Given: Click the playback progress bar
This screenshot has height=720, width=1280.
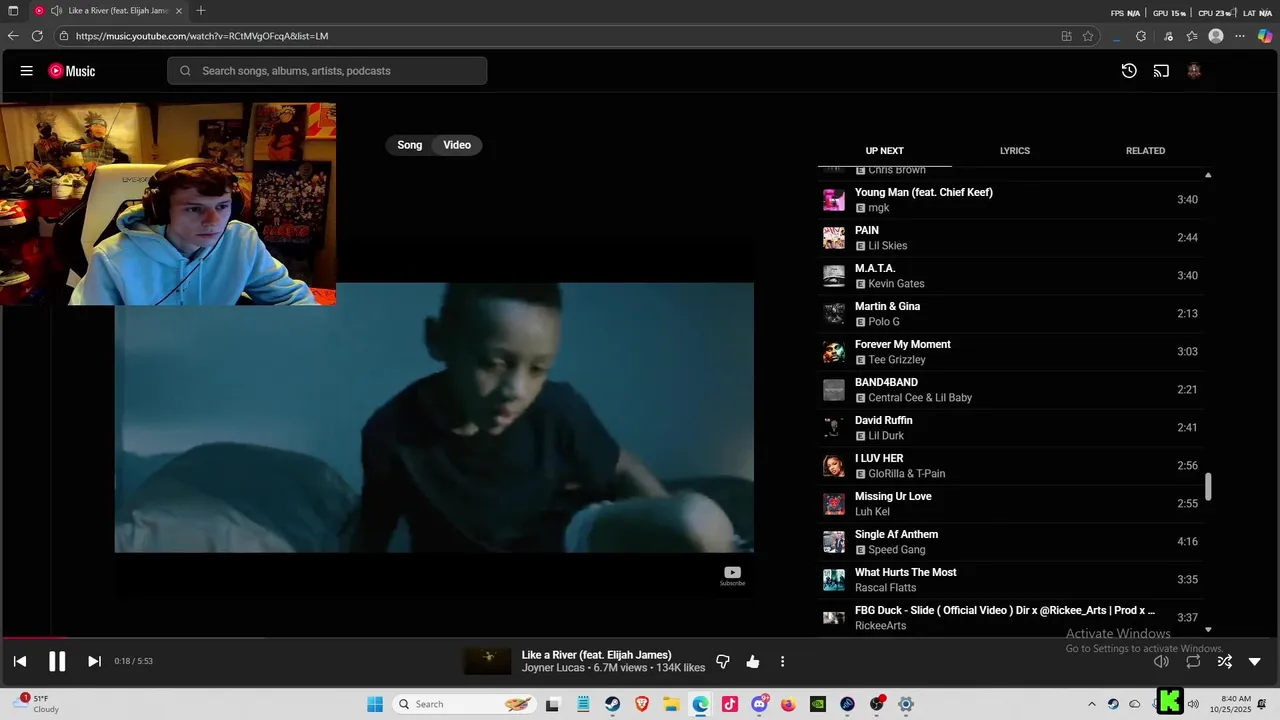Looking at the screenshot, I should coord(640,637).
